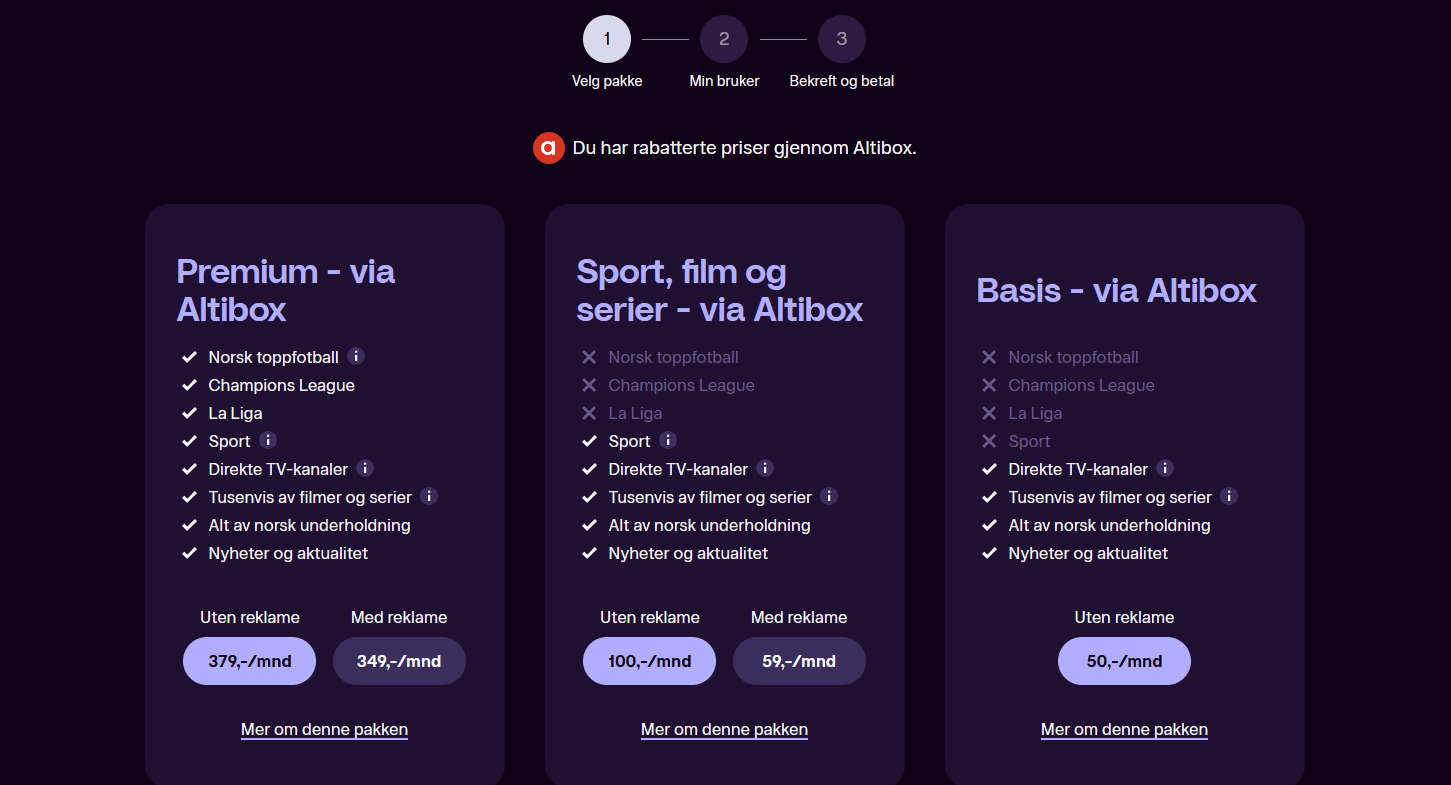This screenshot has height=785, width=1451.
Task: Open info icon next to Premium's Norsk toppfotball
Action: 356,356
